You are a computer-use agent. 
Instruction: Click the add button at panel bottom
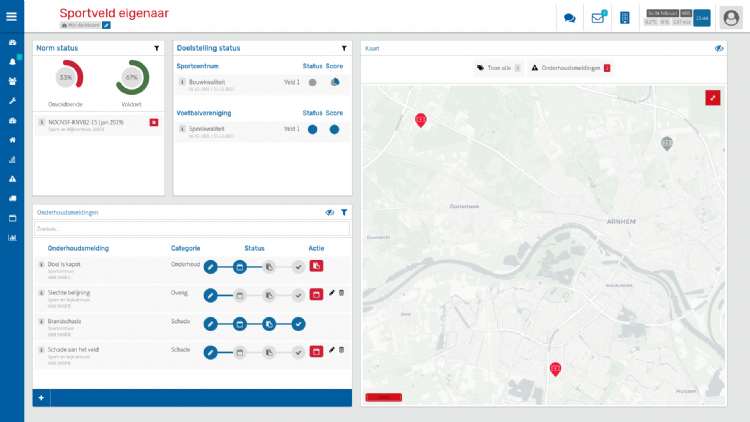41,397
